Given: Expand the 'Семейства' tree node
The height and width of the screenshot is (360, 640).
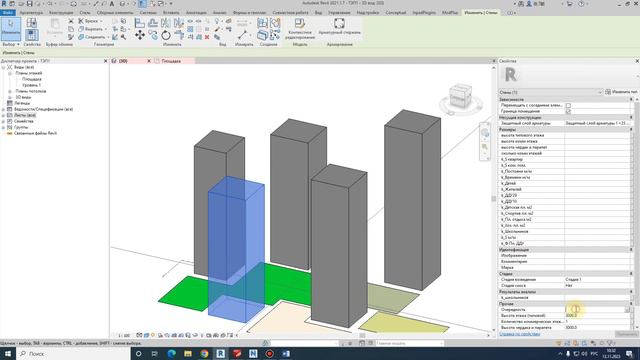Looking at the screenshot, I should (x=3, y=121).
